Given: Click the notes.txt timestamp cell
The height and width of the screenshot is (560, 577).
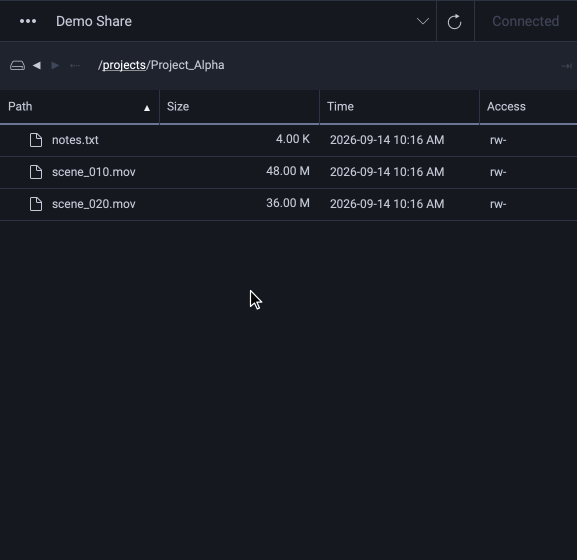Looking at the screenshot, I should [387, 140].
